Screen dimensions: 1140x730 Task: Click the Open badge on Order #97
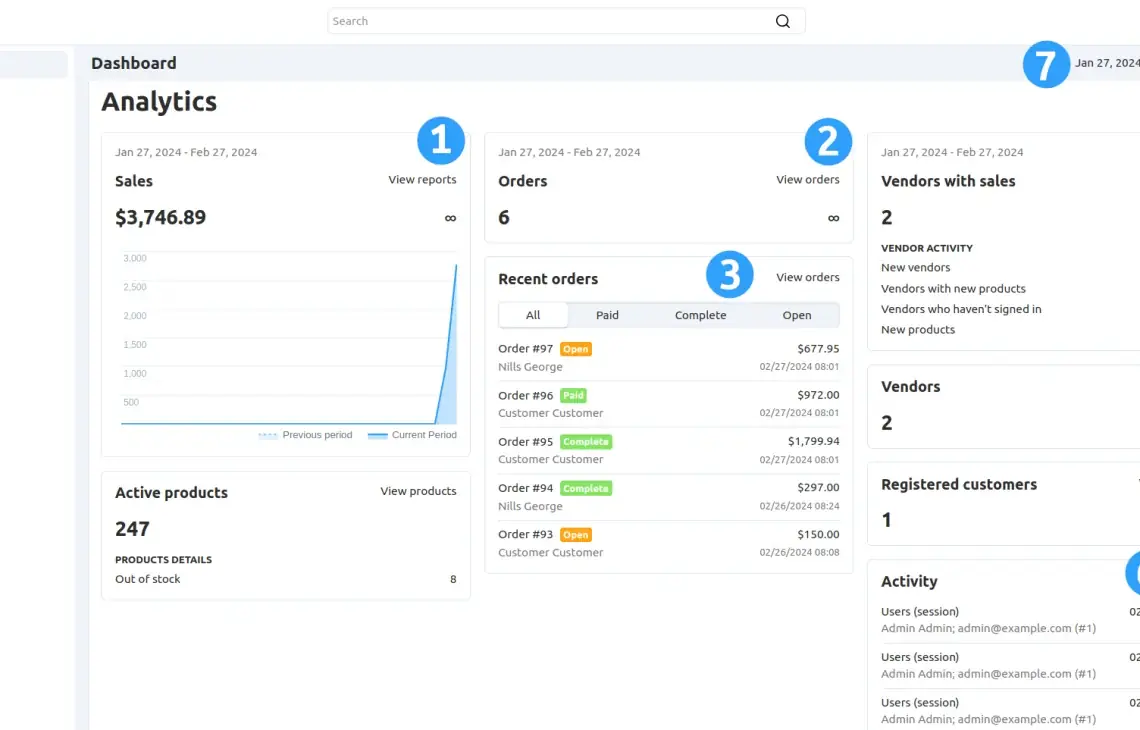point(576,349)
